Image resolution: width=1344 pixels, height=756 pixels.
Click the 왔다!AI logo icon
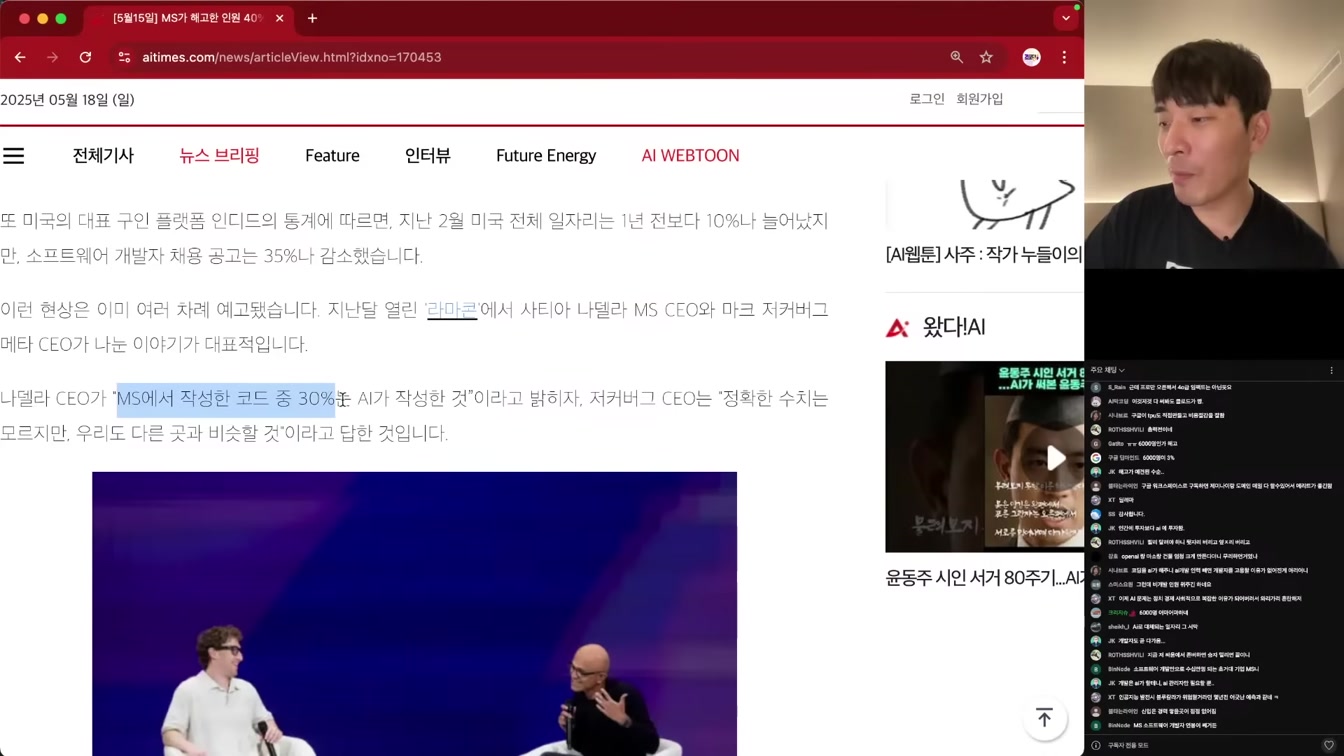pyautogui.click(x=897, y=327)
